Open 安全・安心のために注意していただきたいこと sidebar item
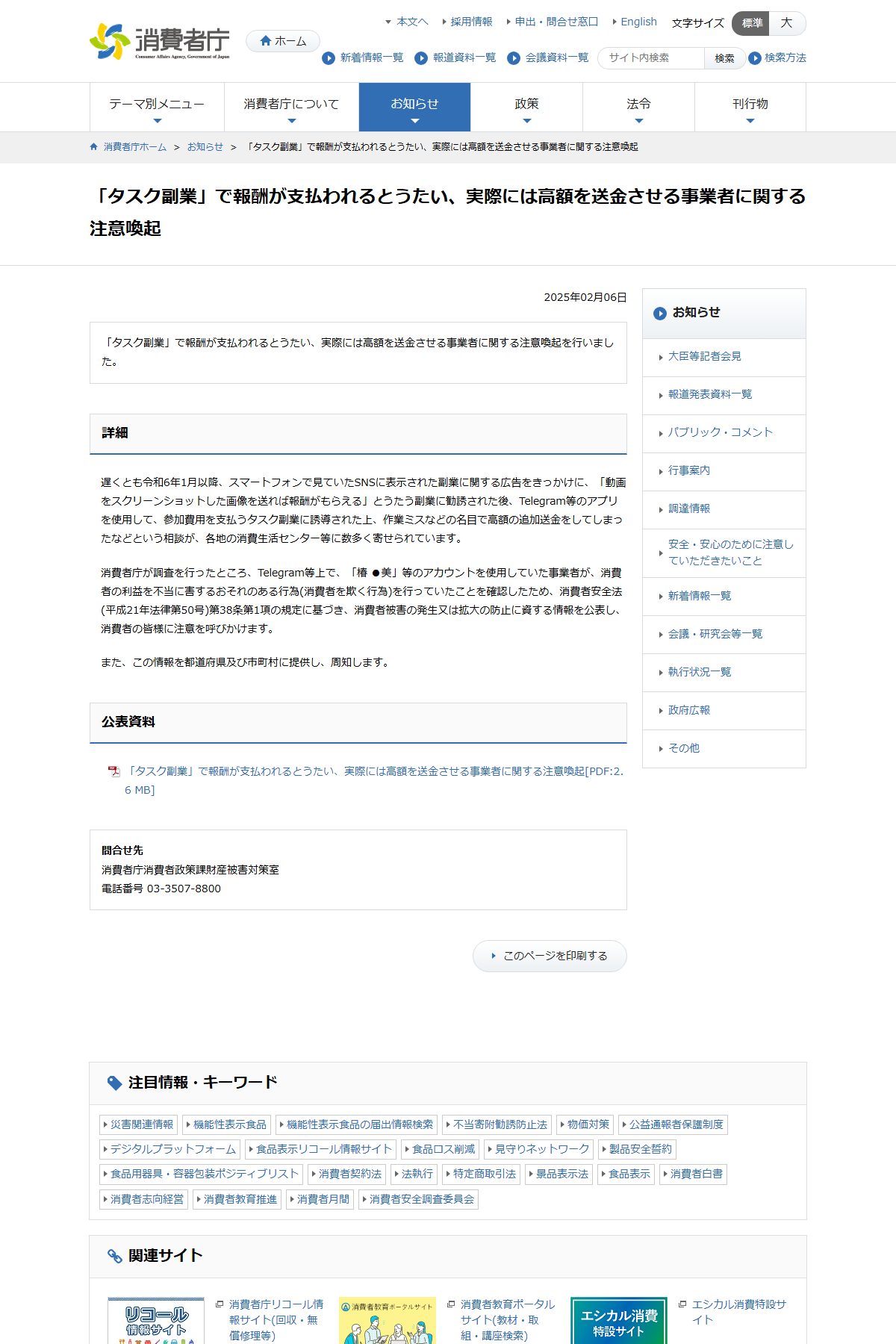896x1344 pixels. coord(724,553)
